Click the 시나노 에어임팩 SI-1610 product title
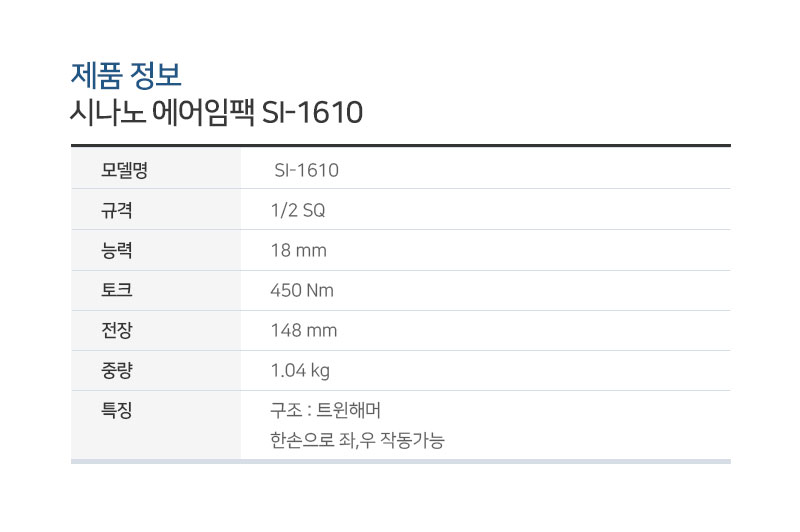 [216, 113]
